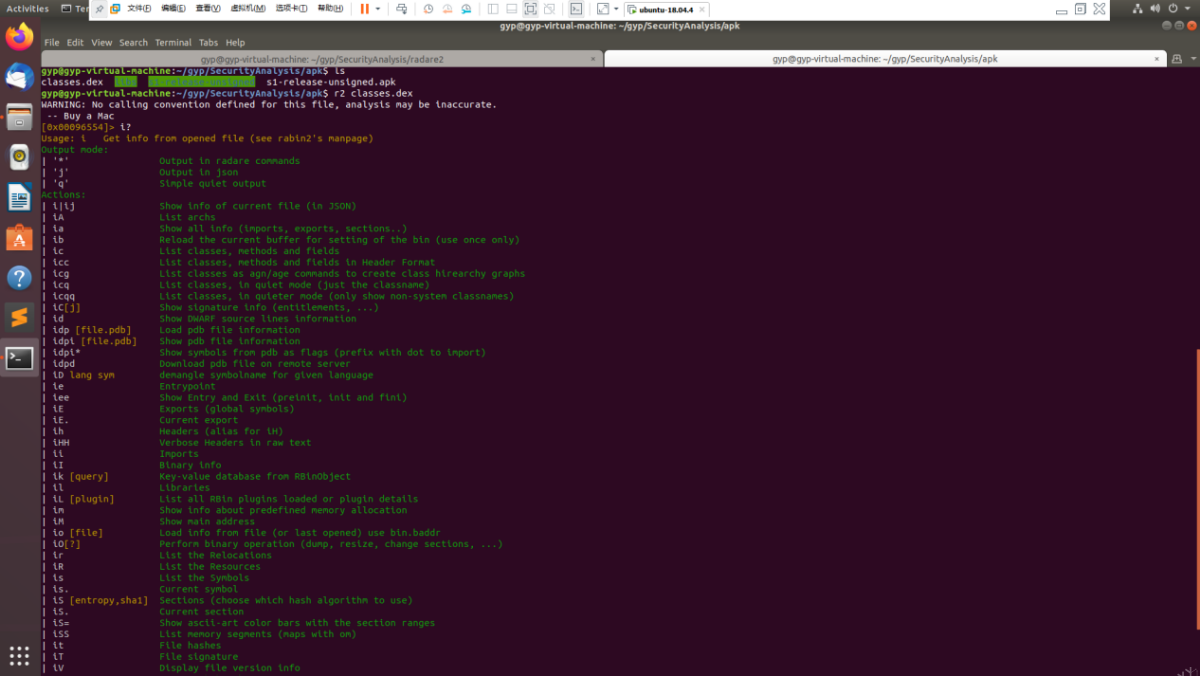
Task: Click the '[0x00096554]> i?' prompt line
Action: (86, 127)
